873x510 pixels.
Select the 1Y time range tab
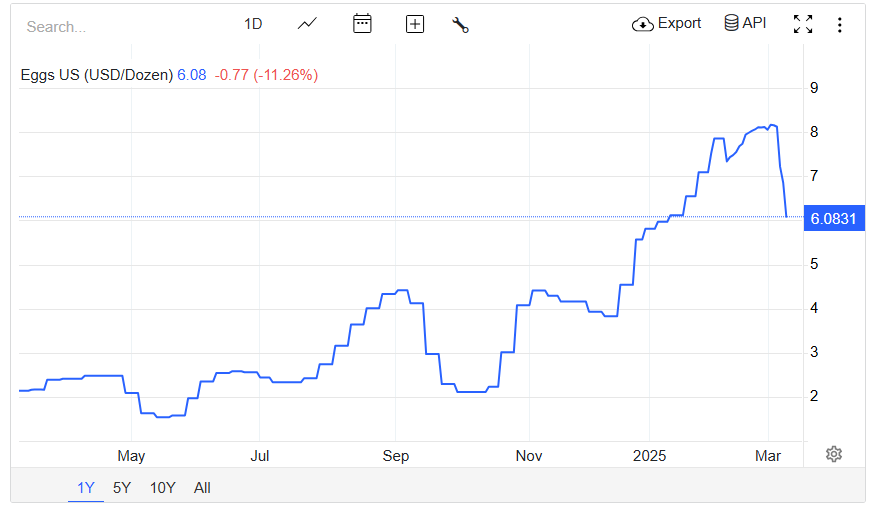pos(86,488)
